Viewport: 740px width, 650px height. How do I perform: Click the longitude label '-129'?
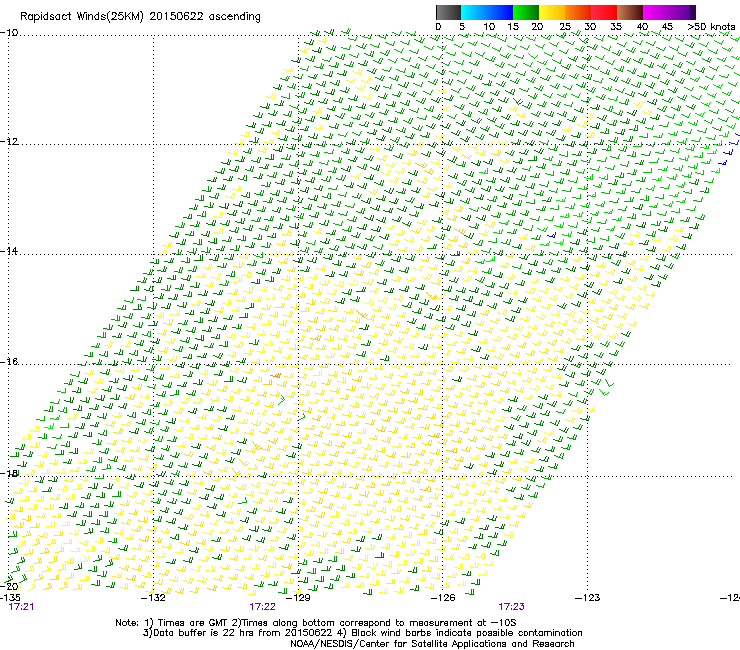pyautogui.click(x=298, y=598)
